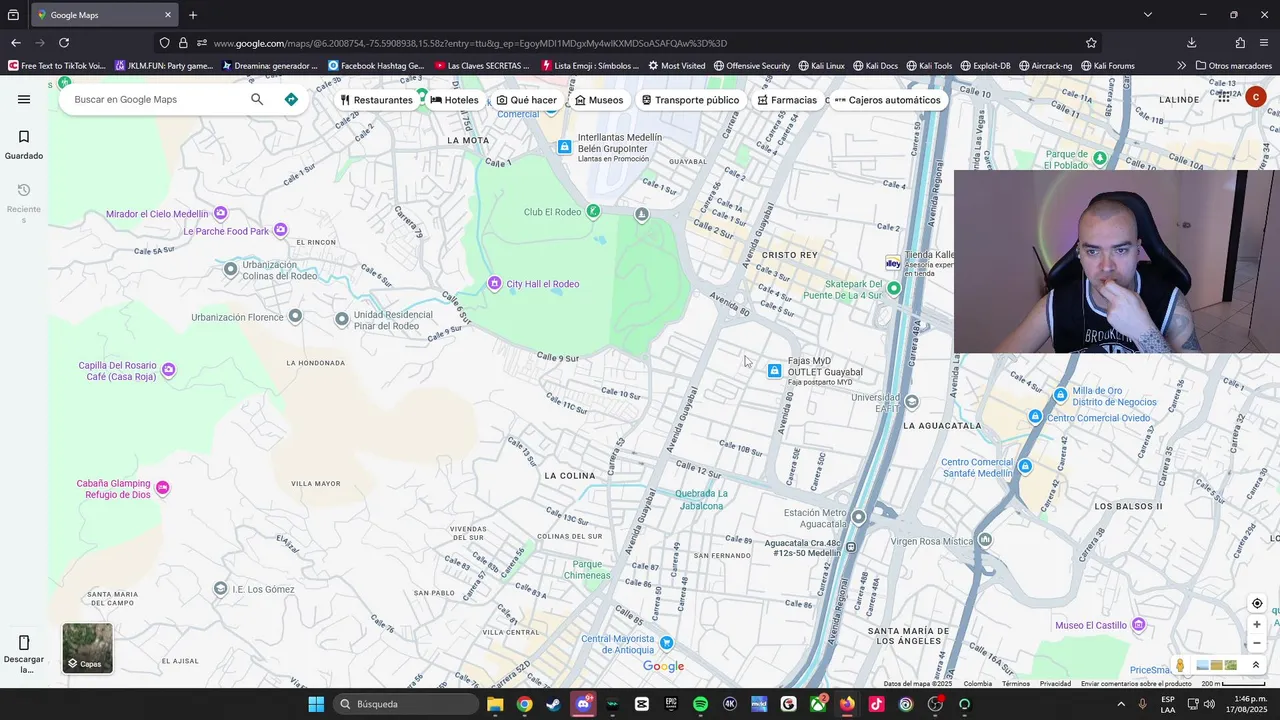
Task: Click Descargar la app phone icon
Action: [24, 653]
